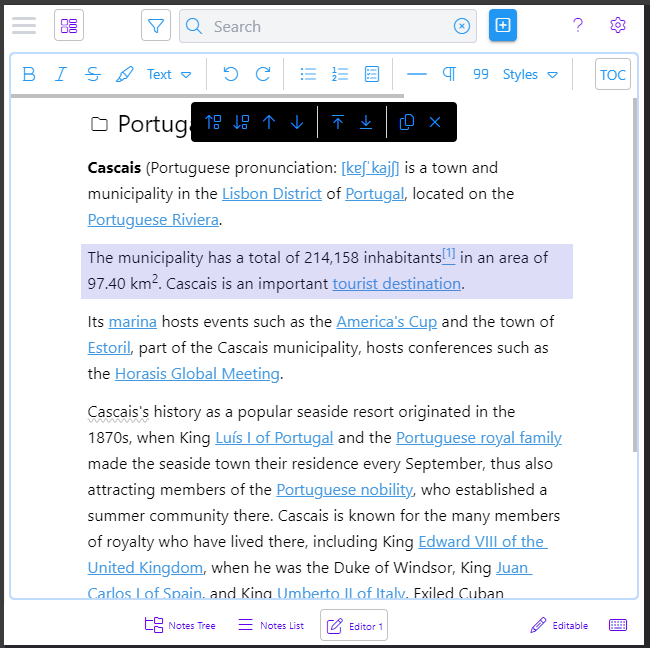The image size is (650, 648).
Task: Move the block down with sibling icon
Action: coord(241,122)
